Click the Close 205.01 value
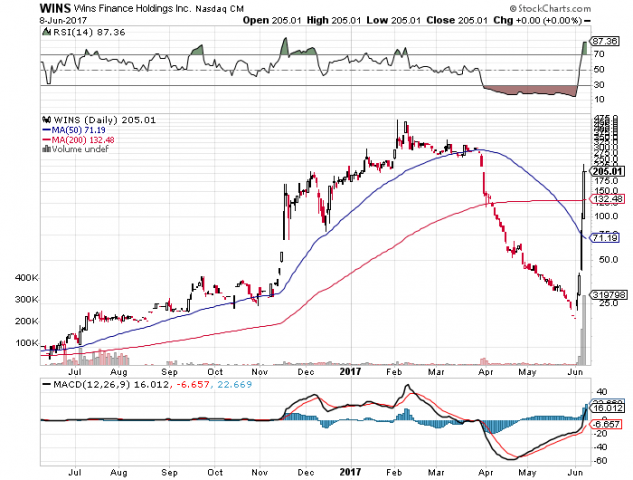 [457, 20]
